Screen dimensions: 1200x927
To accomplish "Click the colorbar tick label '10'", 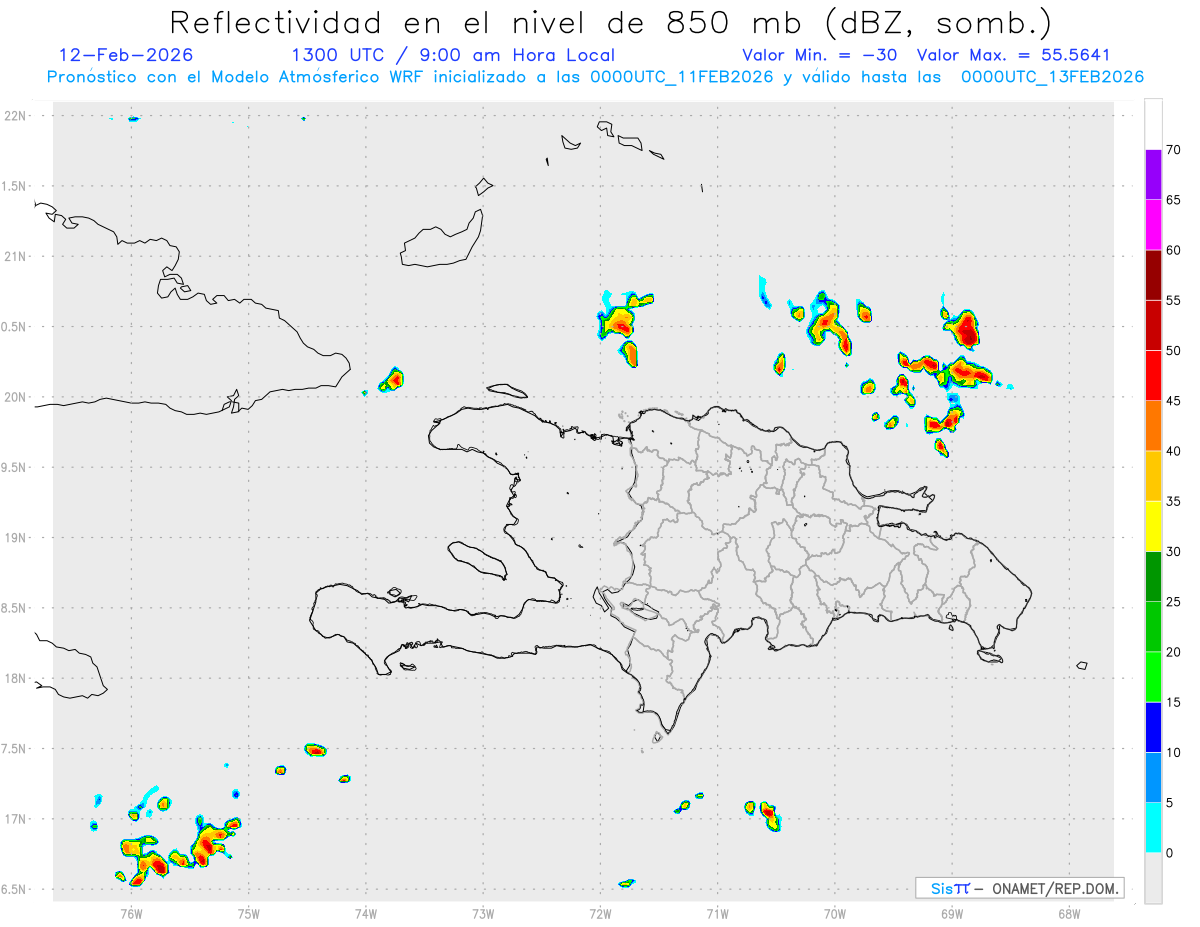I will click(x=1174, y=753).
